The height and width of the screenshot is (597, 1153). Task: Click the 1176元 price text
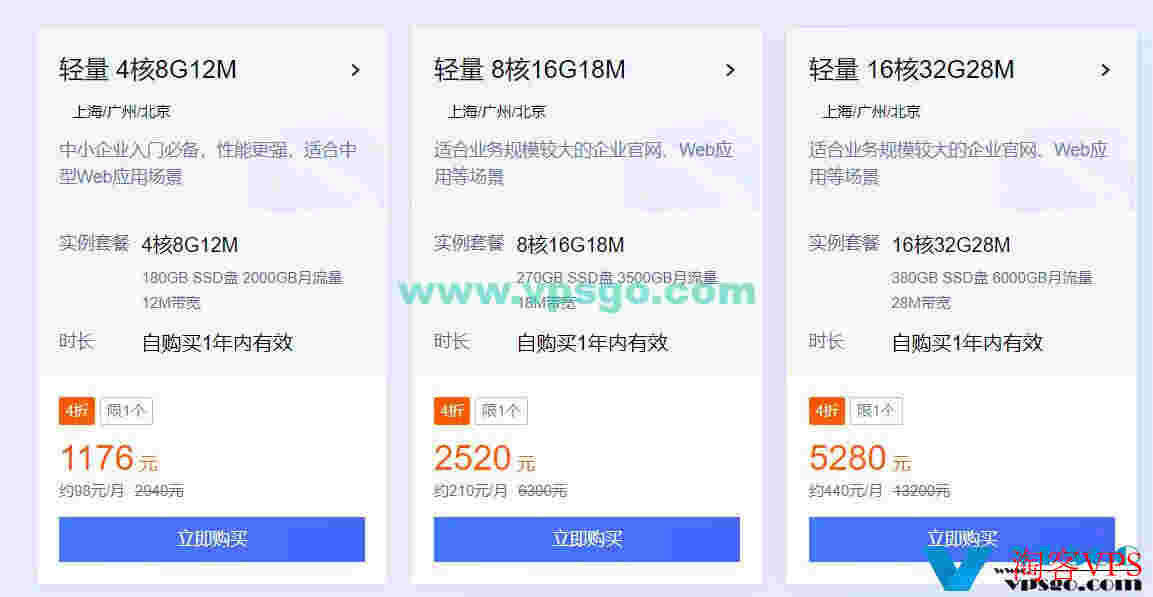(x=109, y=459)
